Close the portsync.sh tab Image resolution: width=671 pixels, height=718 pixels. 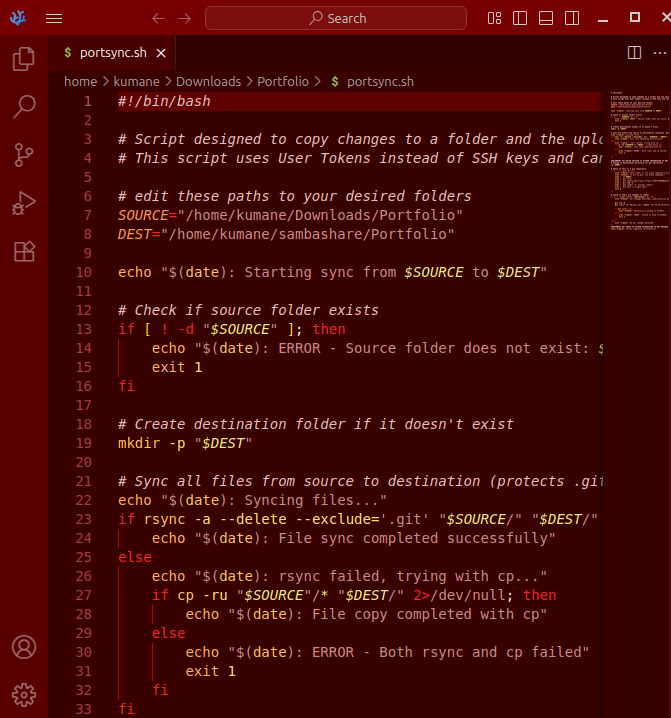click(160, 52)
